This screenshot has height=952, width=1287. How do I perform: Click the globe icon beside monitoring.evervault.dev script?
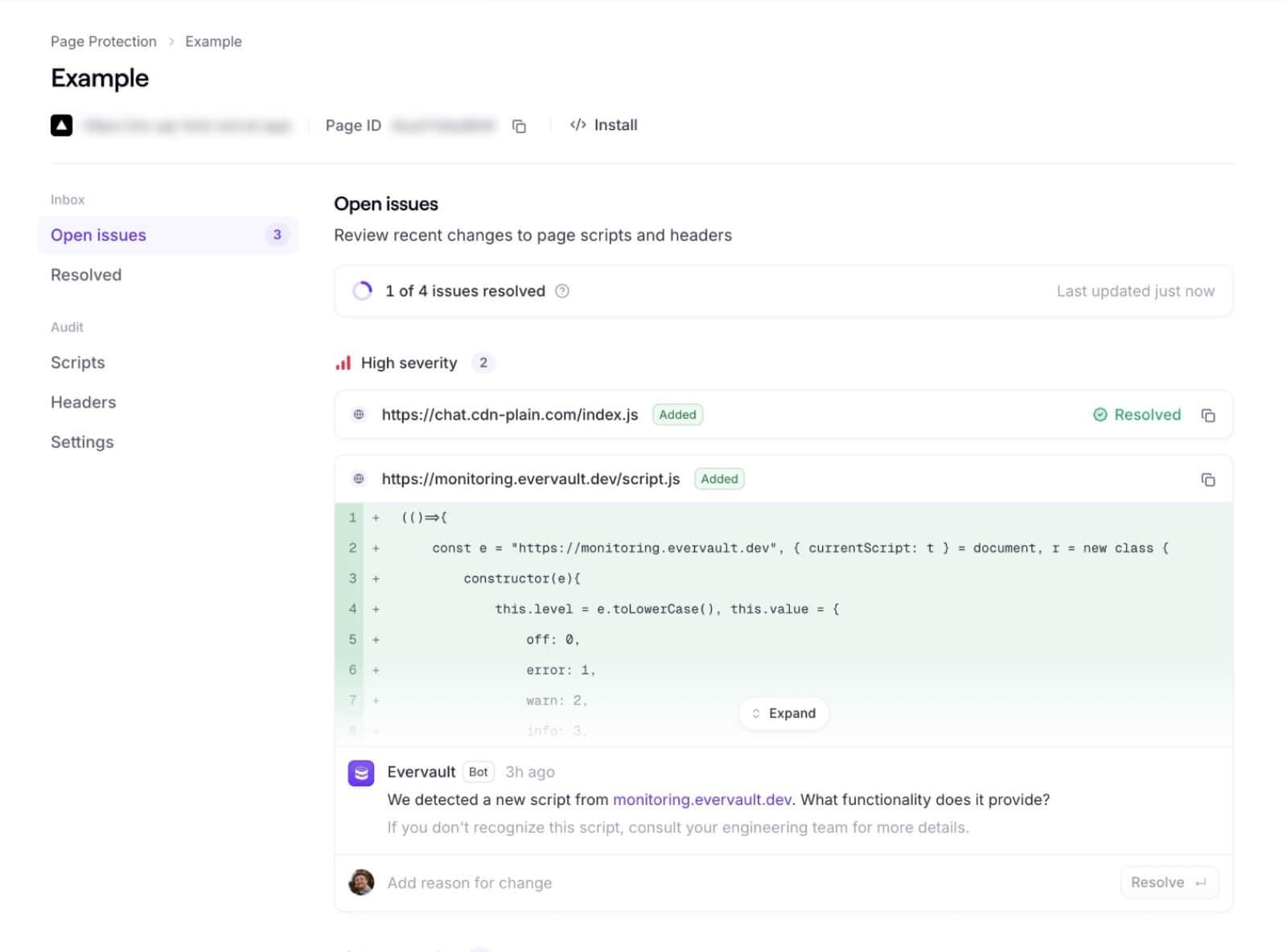[359, 479]
